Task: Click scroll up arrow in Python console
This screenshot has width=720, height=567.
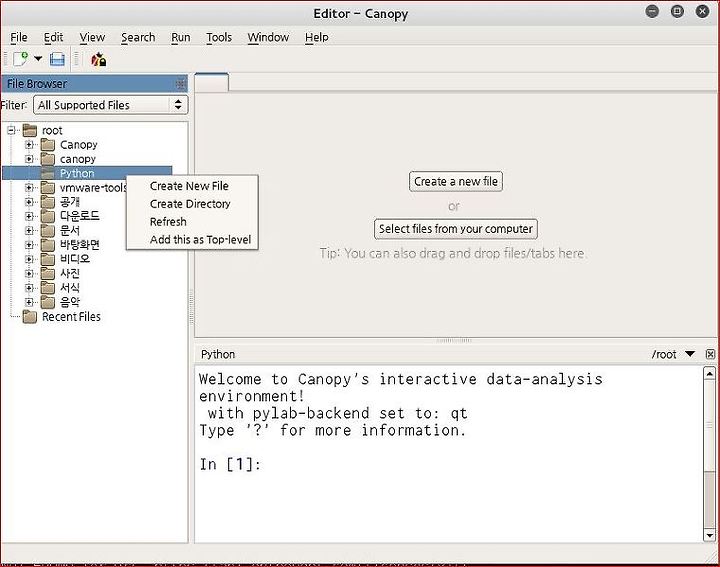Action: click(709, 374)
